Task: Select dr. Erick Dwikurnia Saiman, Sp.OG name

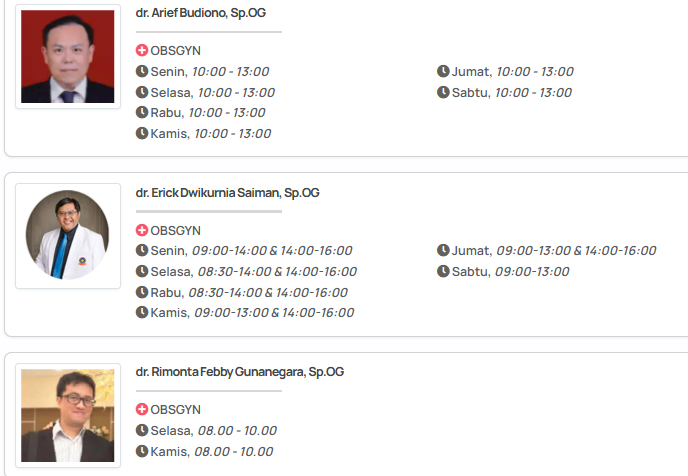Action: click(228, 192)
